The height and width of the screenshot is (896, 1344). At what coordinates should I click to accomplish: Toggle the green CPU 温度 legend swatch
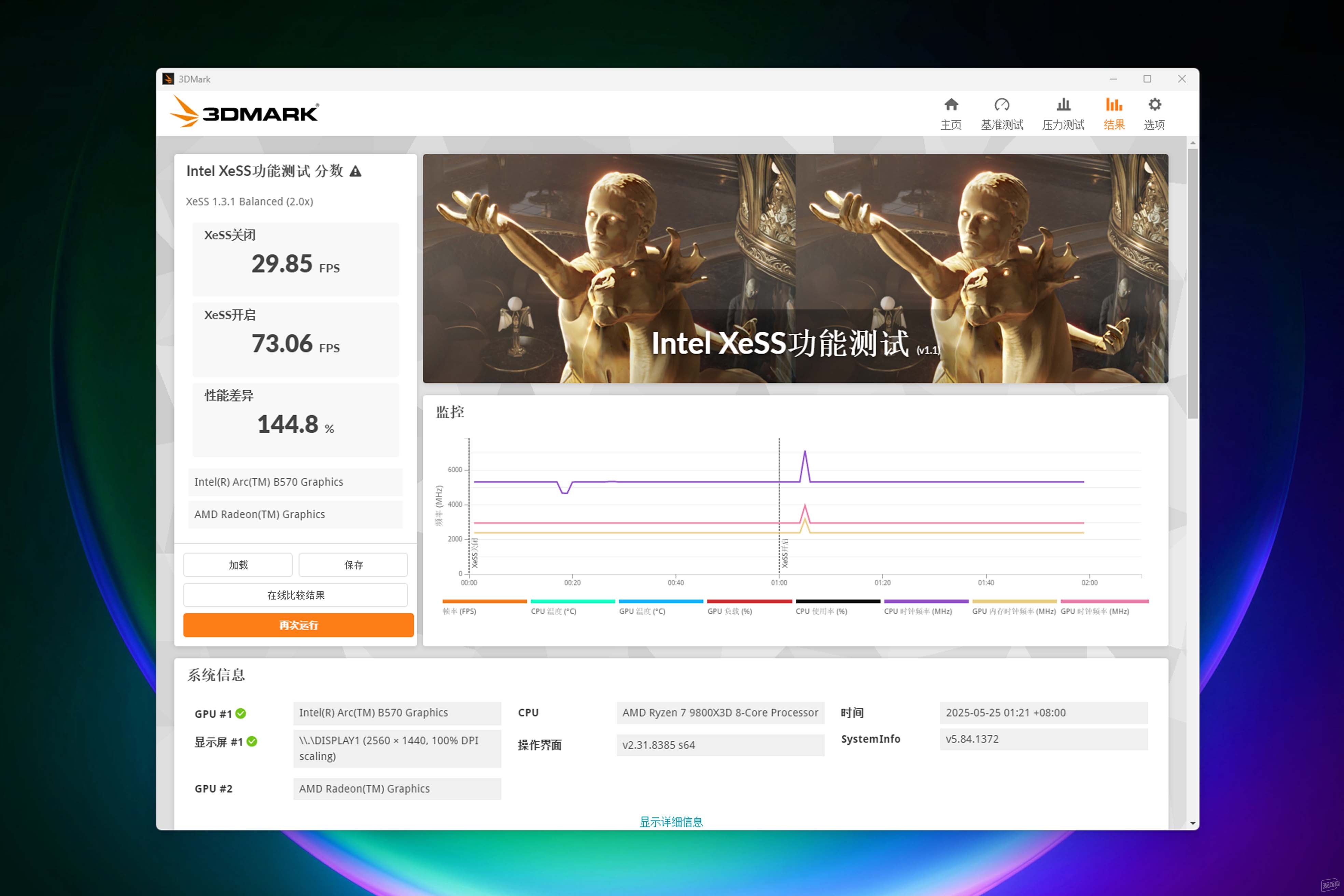pyautogui.click(x=573, y=601)
